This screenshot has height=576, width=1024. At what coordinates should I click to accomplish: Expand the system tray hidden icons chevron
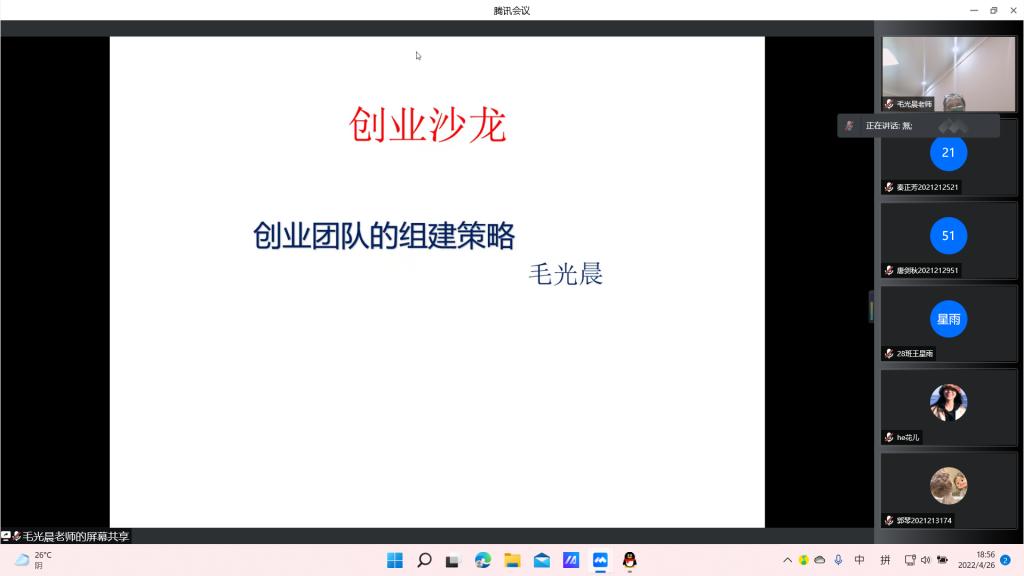[787, 560]
